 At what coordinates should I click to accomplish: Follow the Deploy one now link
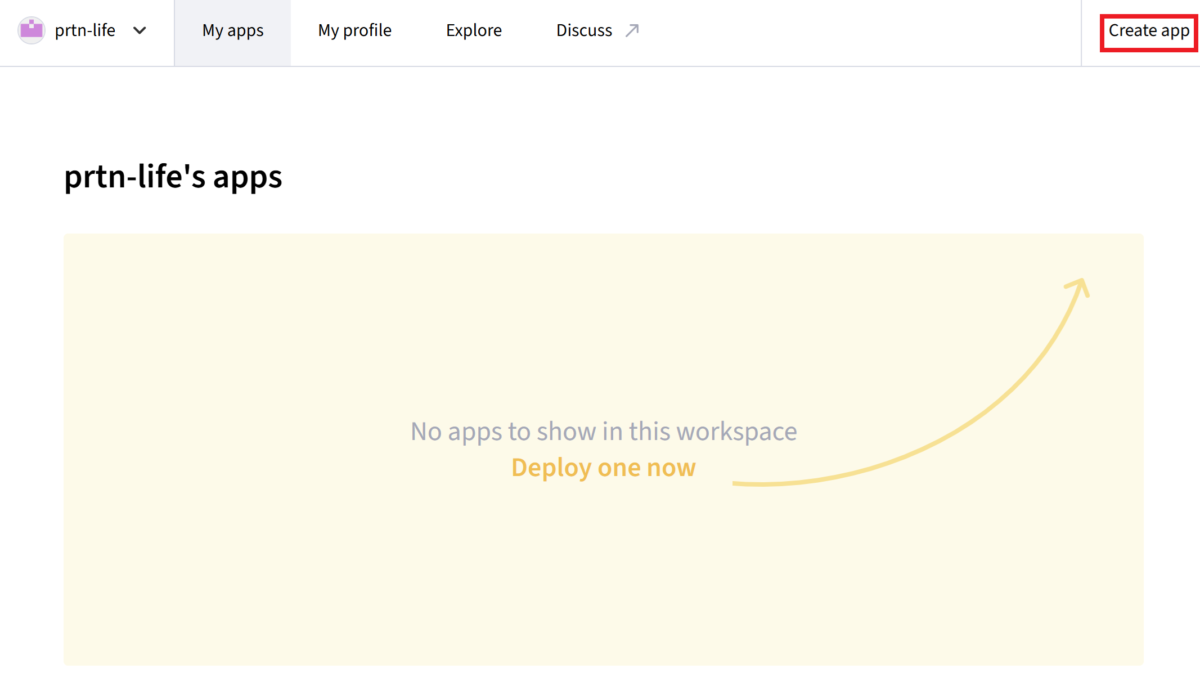tap(603, 467)
